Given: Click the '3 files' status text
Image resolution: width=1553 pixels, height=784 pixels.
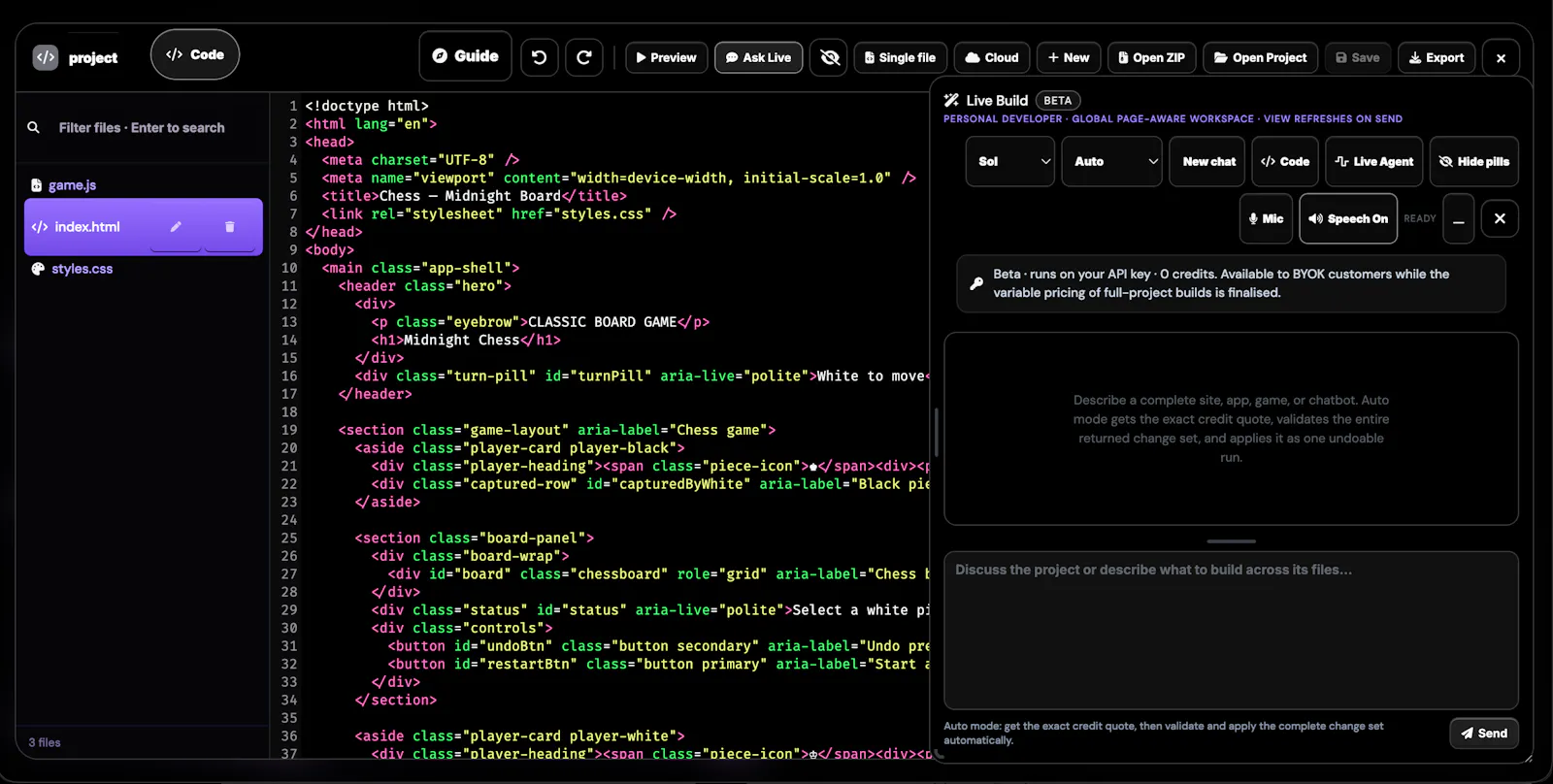Looking at the screenshot, I should pyautogui.click(x=45, y=742).
